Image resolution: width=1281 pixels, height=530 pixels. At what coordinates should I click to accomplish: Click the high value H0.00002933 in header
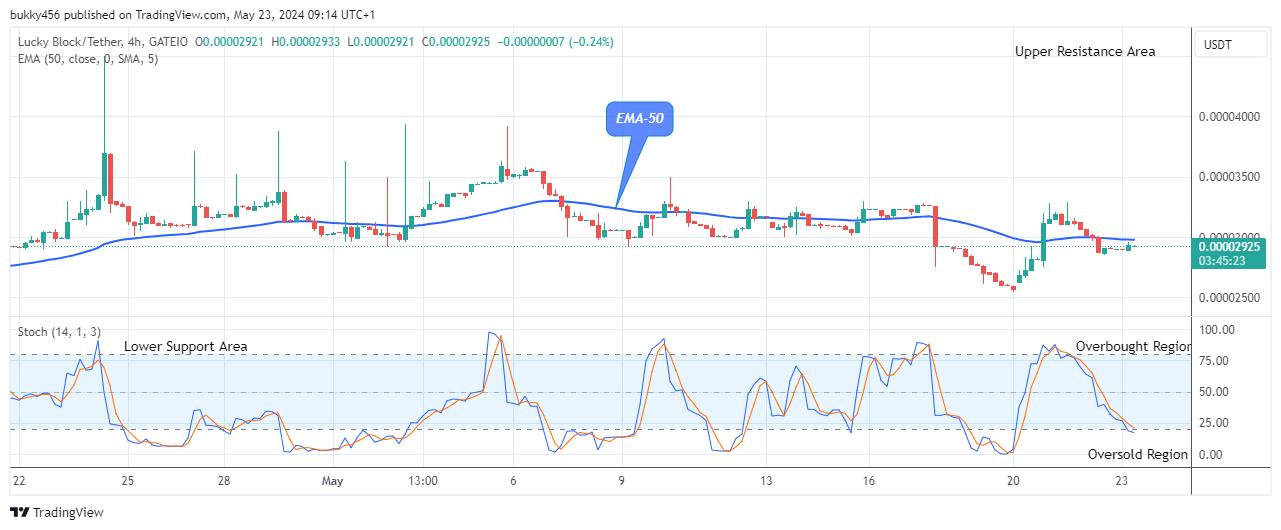tap(308, 42)
